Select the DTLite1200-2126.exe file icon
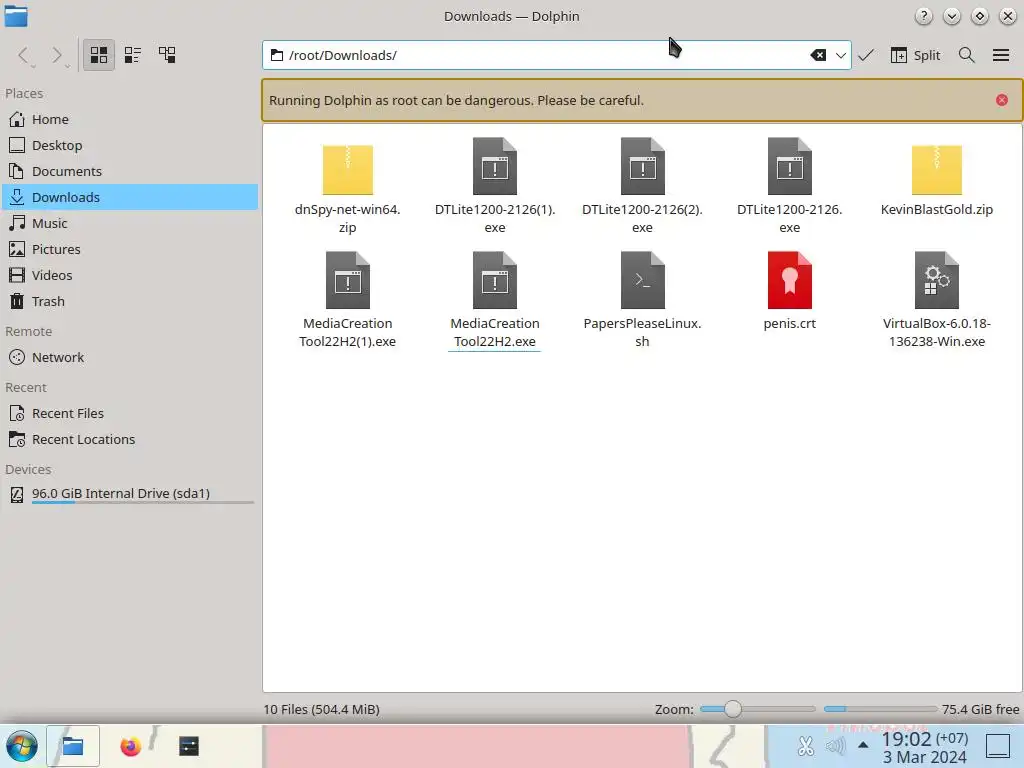The image size is (1024, 768). tap(790, 167)
